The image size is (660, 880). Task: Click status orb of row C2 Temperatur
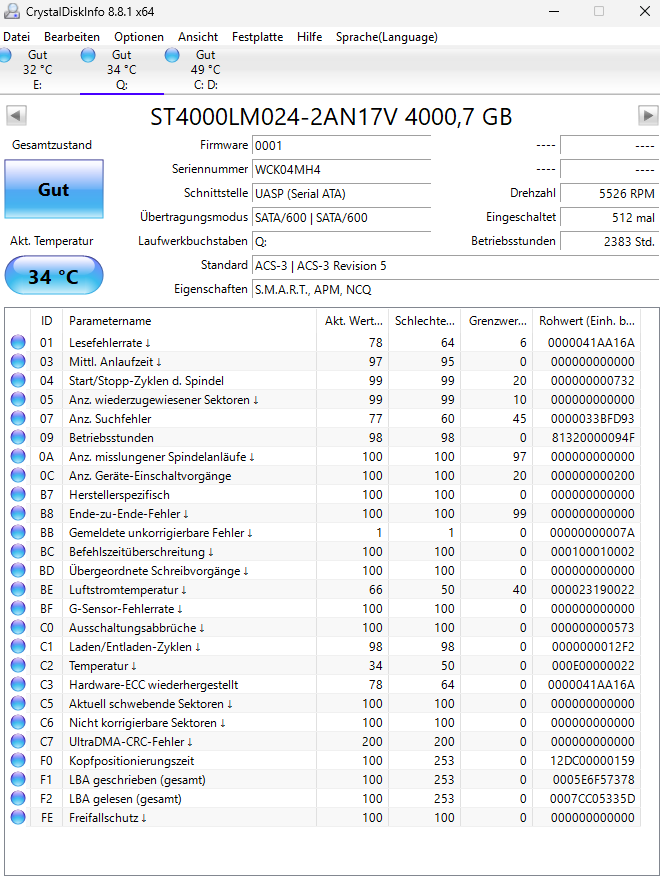click(19, 666)
